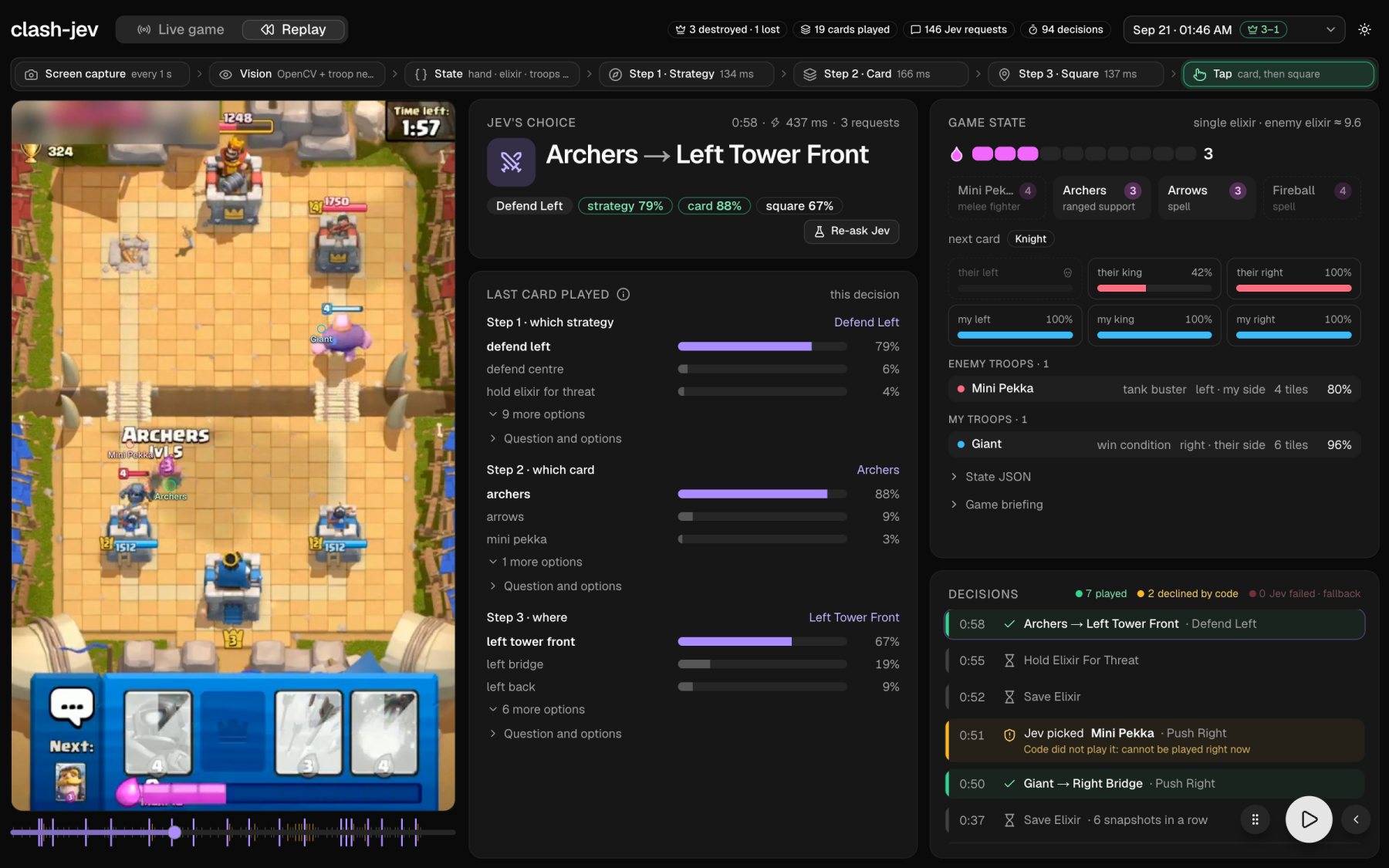Click the Knight next card chip
1389x868 pixels.
click(x=1030, y=239)
